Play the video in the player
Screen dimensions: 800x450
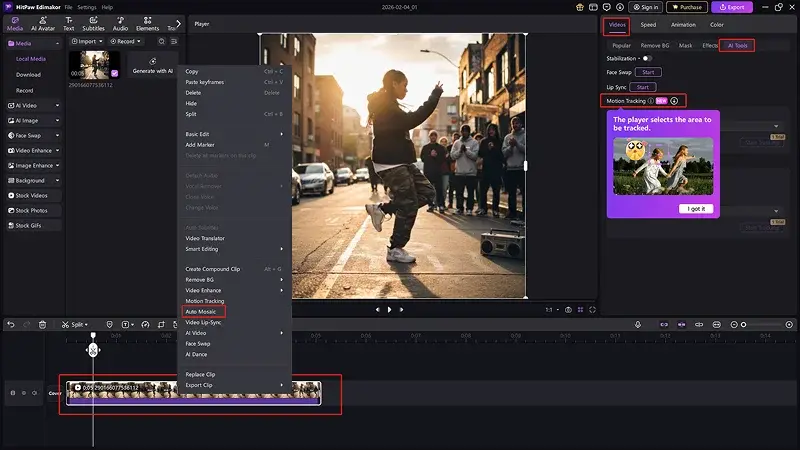389,310
